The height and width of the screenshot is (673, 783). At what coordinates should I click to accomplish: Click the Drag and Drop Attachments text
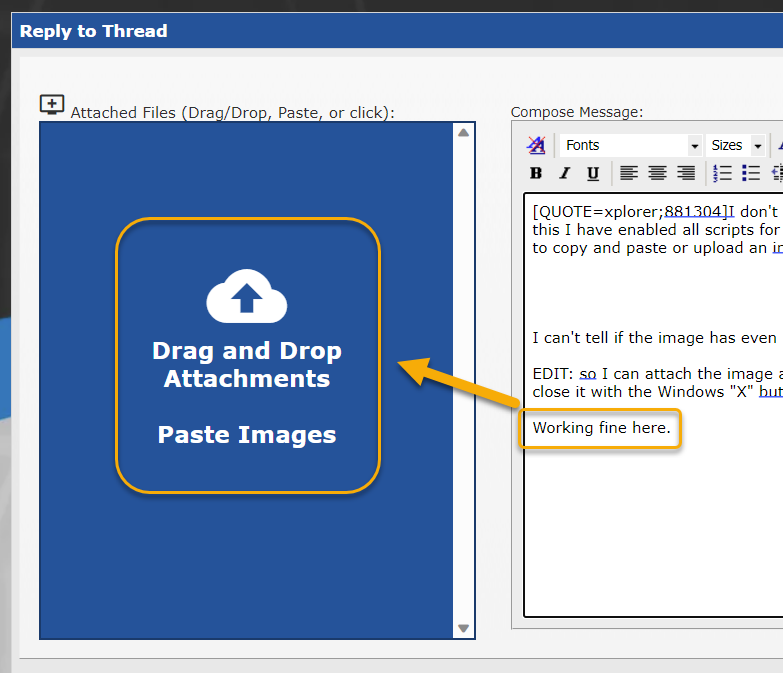click(x=247, y=364)
